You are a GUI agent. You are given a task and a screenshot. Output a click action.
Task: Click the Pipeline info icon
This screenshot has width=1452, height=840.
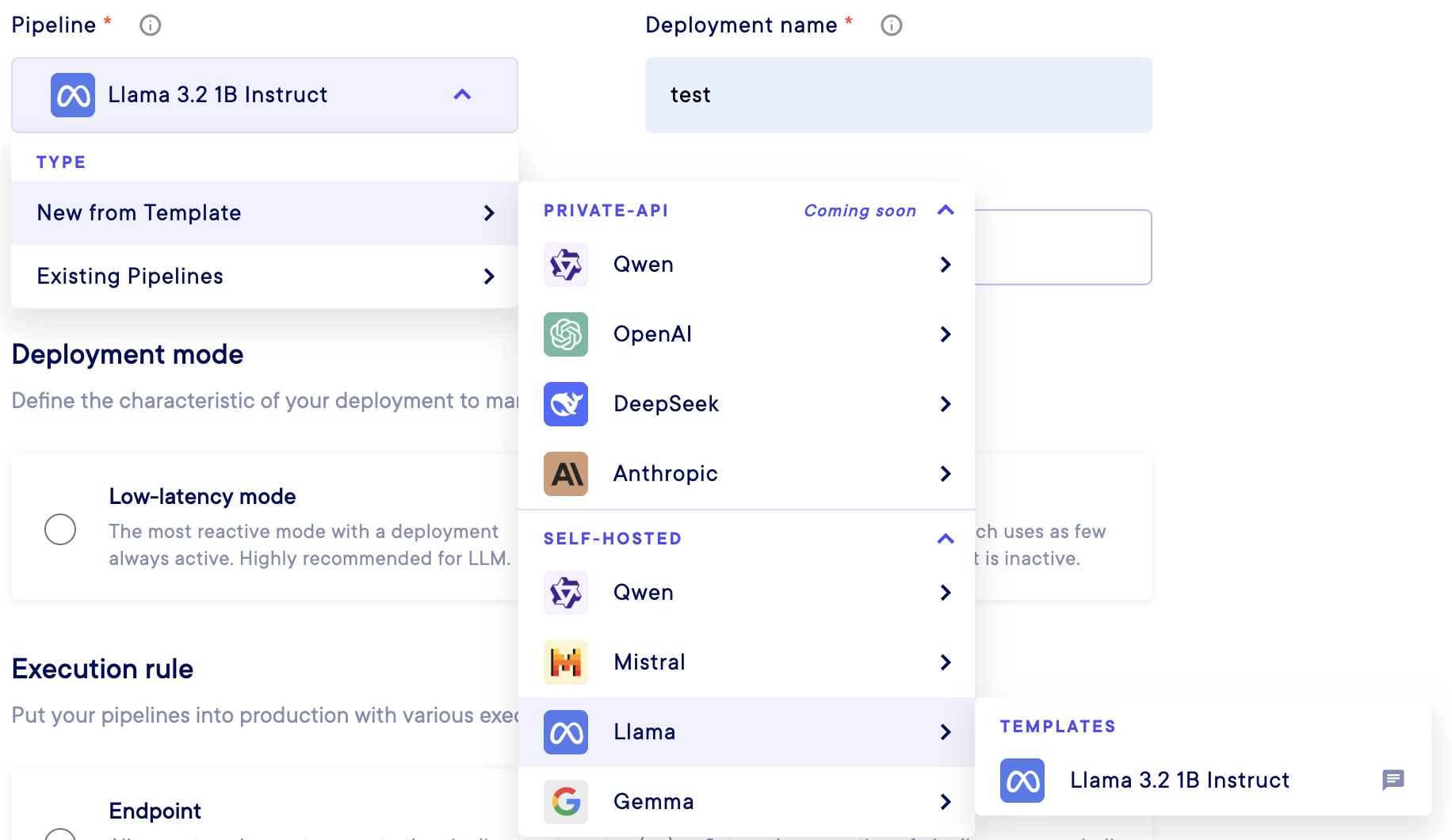click(150, 25)
